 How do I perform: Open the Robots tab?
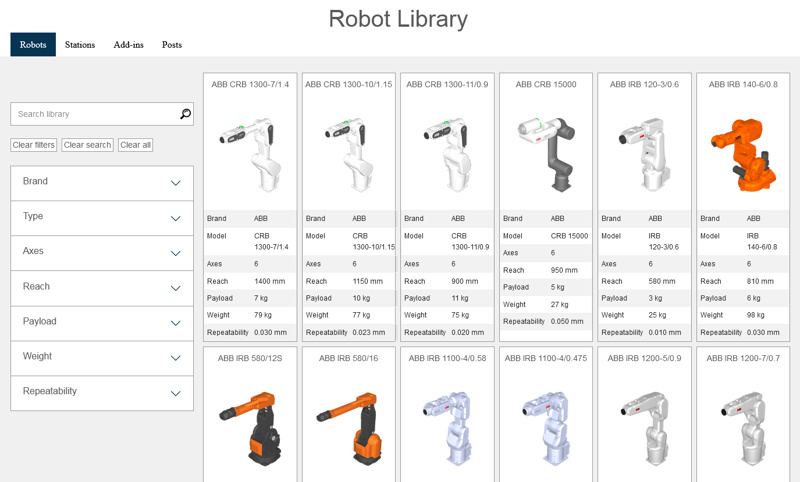33,45
